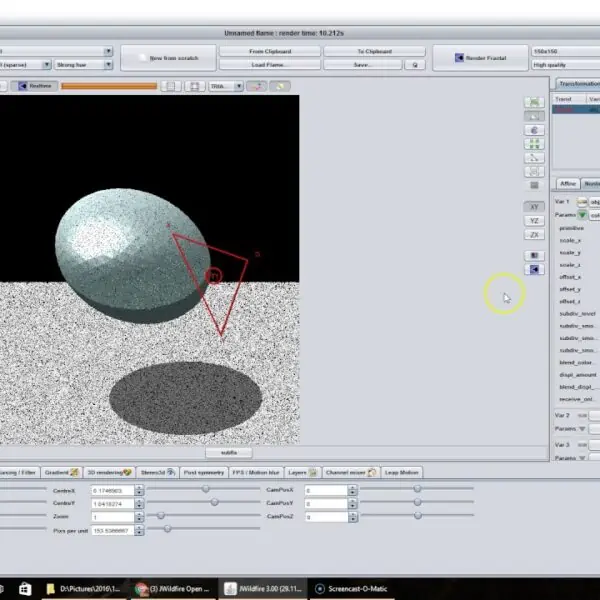Click the blue render icon in the side tool column

(x=534, y=269)
